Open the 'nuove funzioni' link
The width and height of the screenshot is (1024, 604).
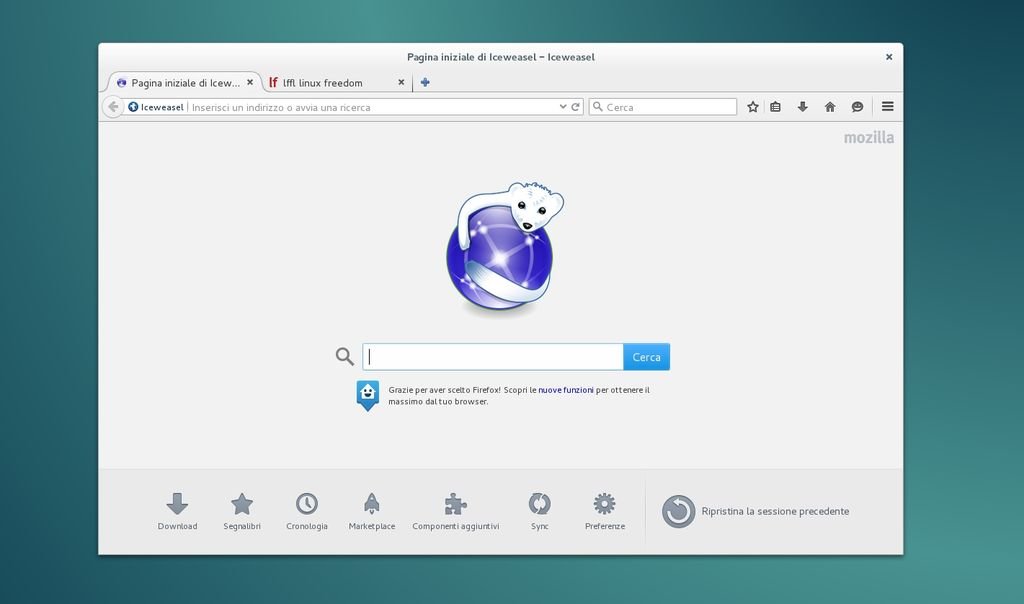click(566, 390)
